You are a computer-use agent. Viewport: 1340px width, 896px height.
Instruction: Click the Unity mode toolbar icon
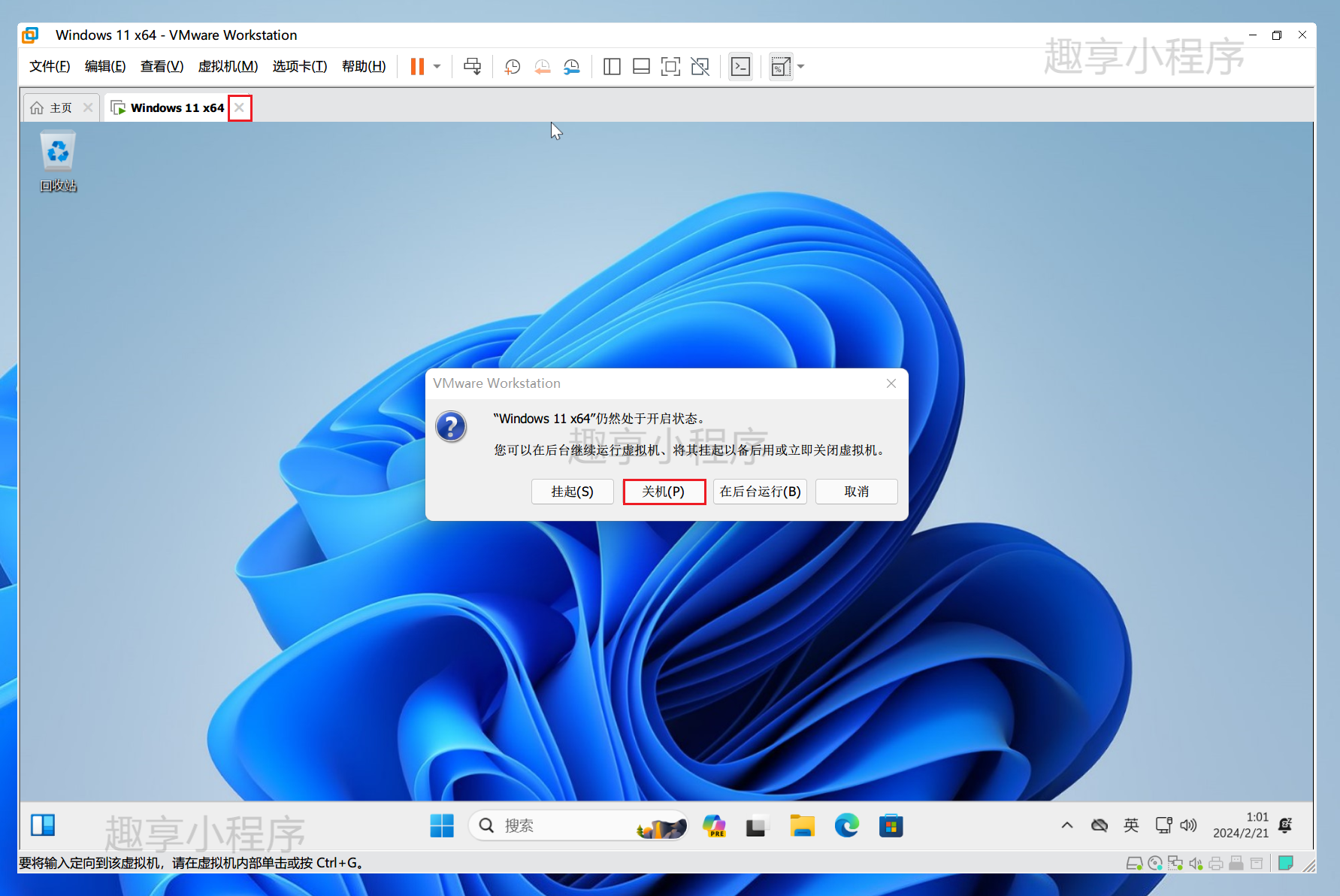click(700, 67)
